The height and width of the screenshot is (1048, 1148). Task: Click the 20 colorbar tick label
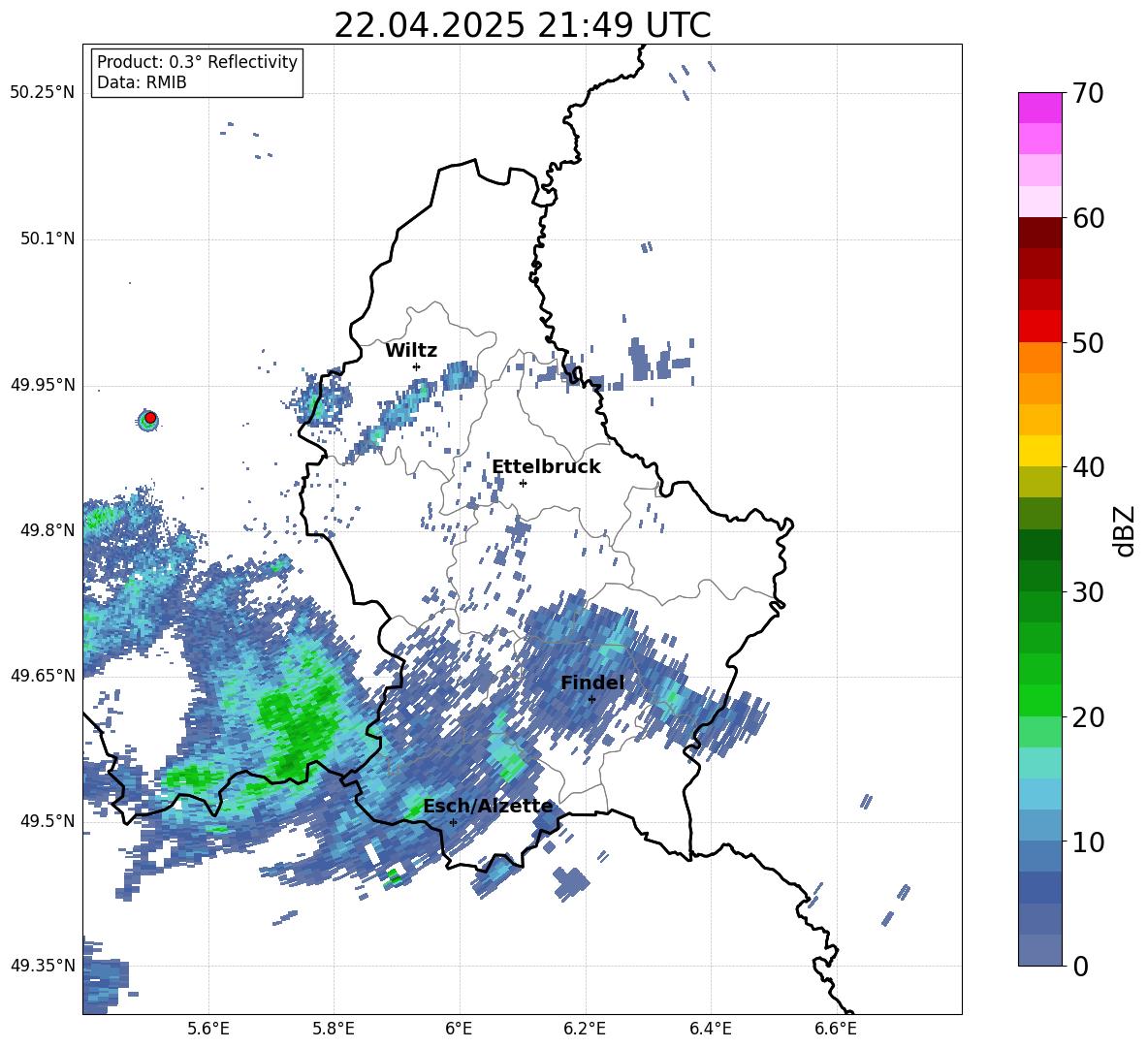[x=1088, y=716]
